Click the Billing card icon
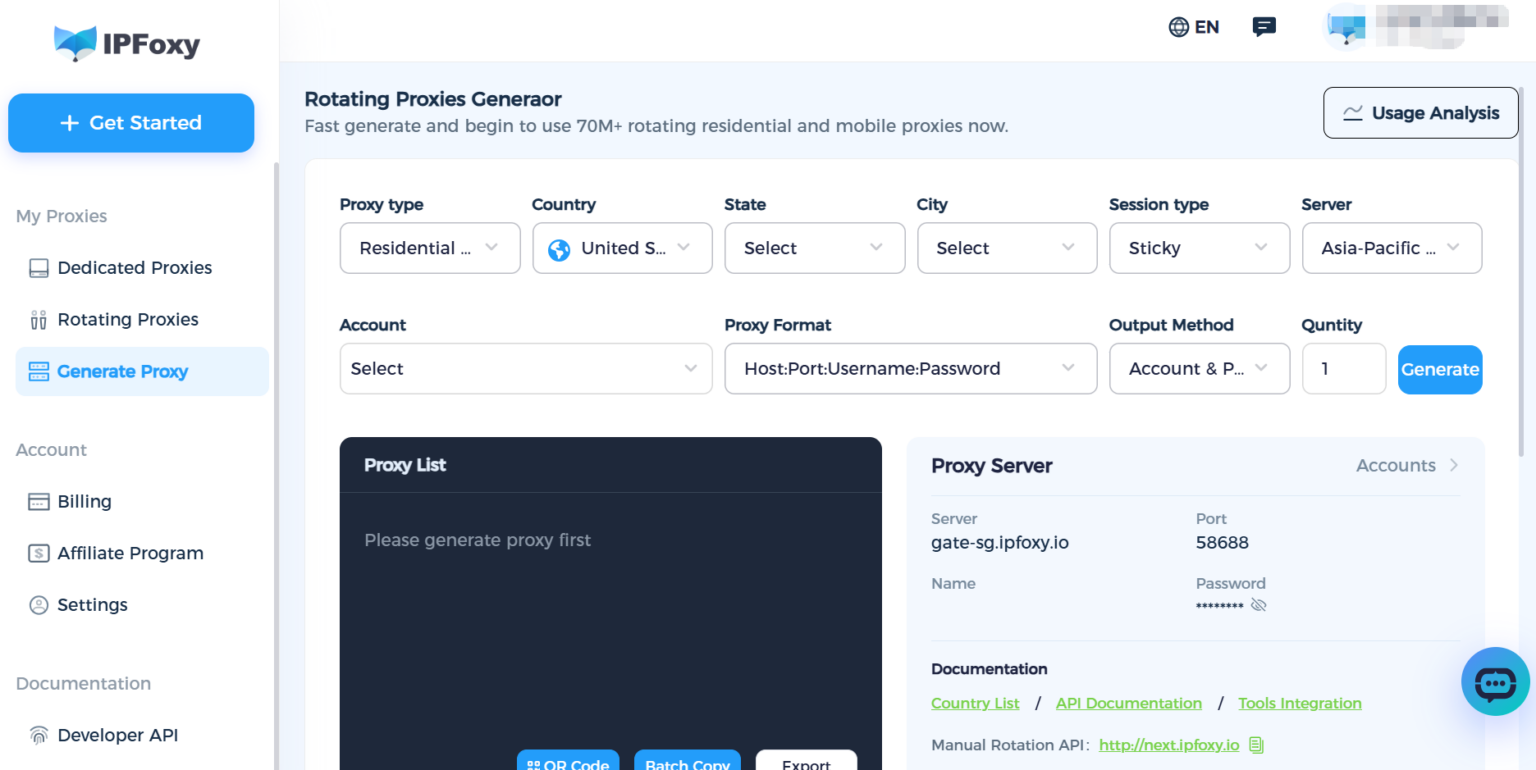The width and height of the screenshot is (1536, 770). coord(38,501)
